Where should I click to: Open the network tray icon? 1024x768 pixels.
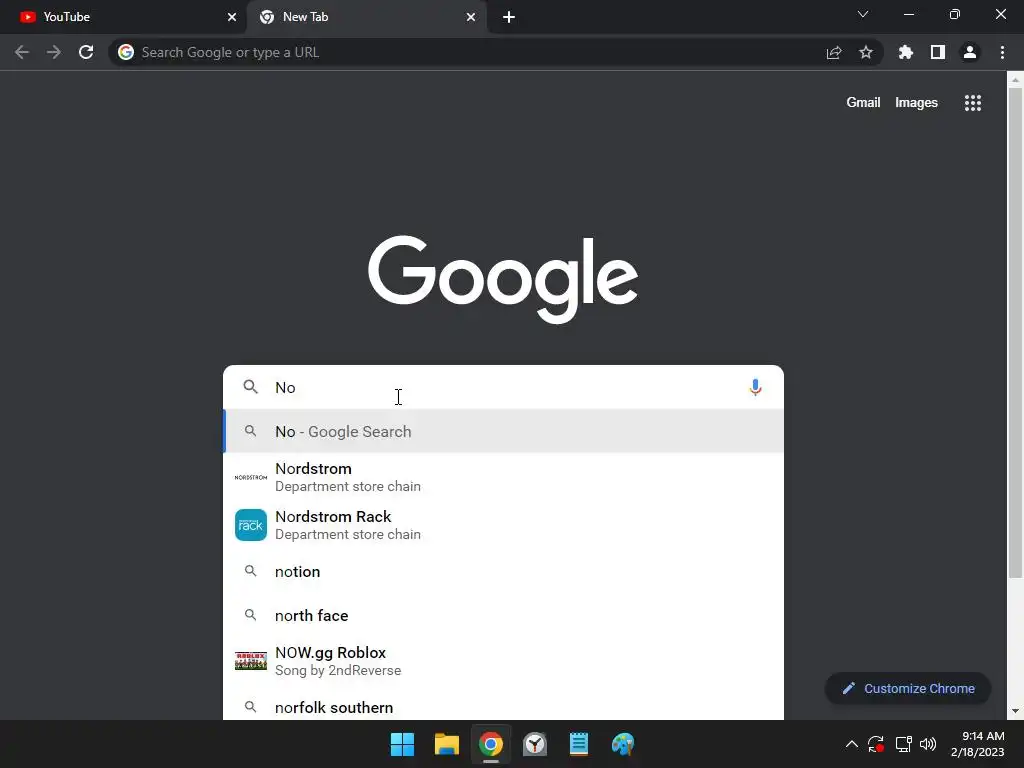pos(903,744)
